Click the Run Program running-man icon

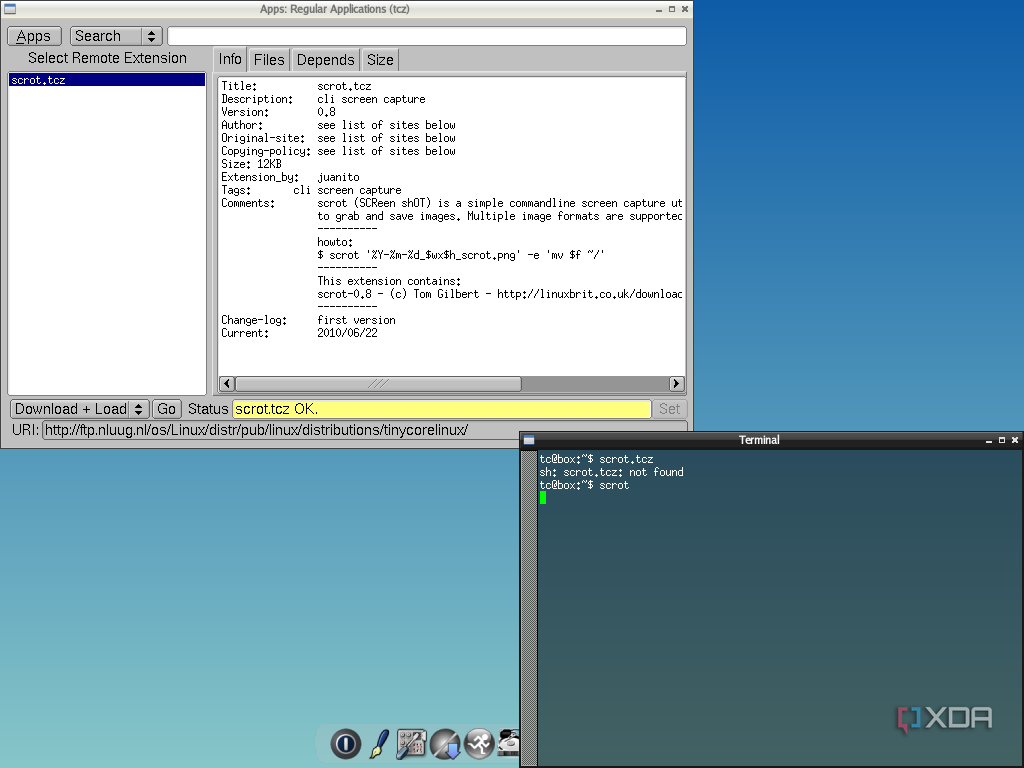[x=479, y=744]
